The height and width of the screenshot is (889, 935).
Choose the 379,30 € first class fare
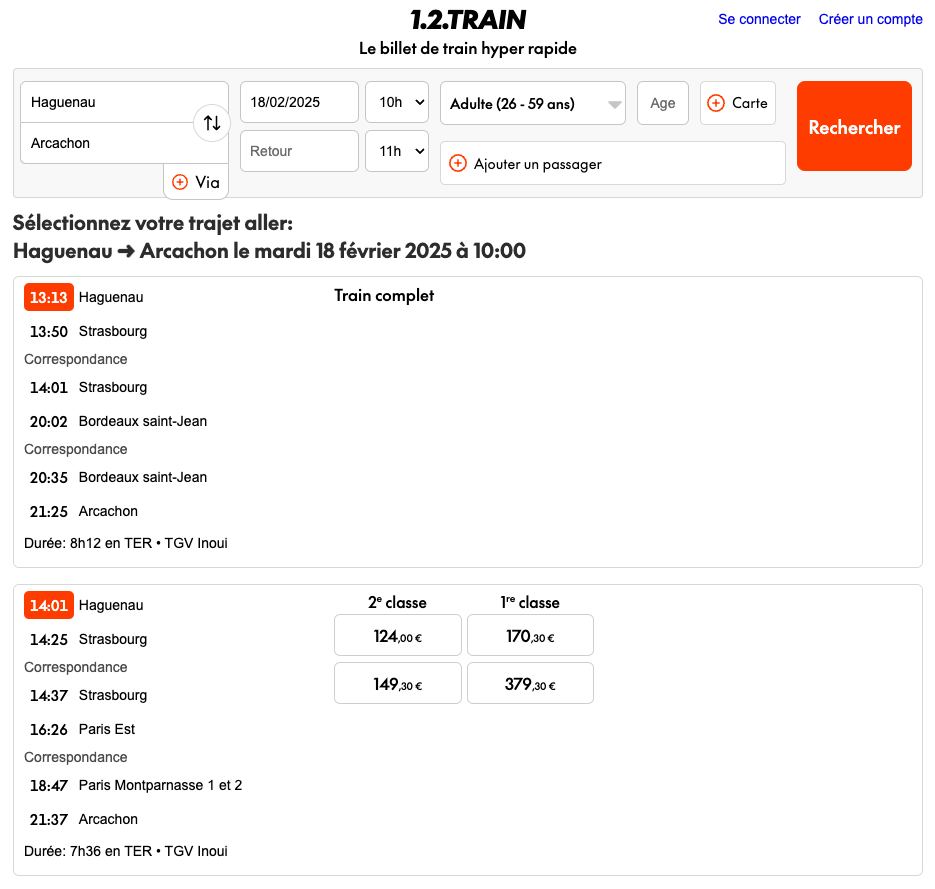(530, 684)
